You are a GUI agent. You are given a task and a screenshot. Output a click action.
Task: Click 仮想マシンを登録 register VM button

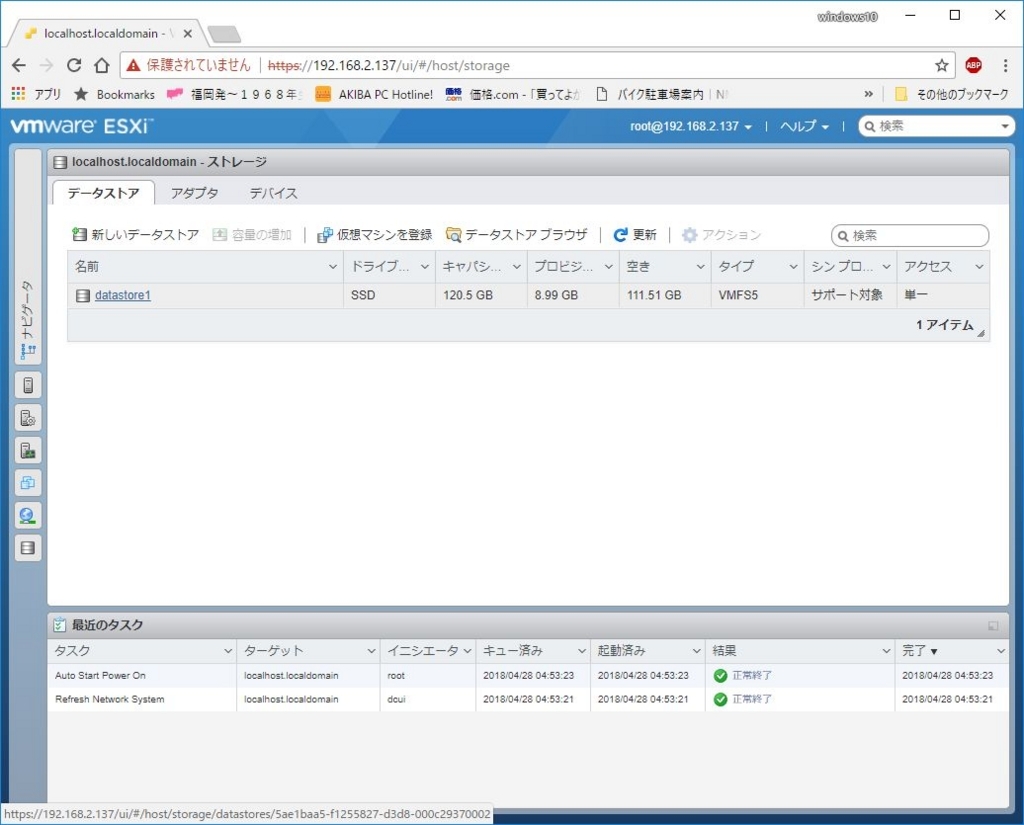tap(374, 235)
